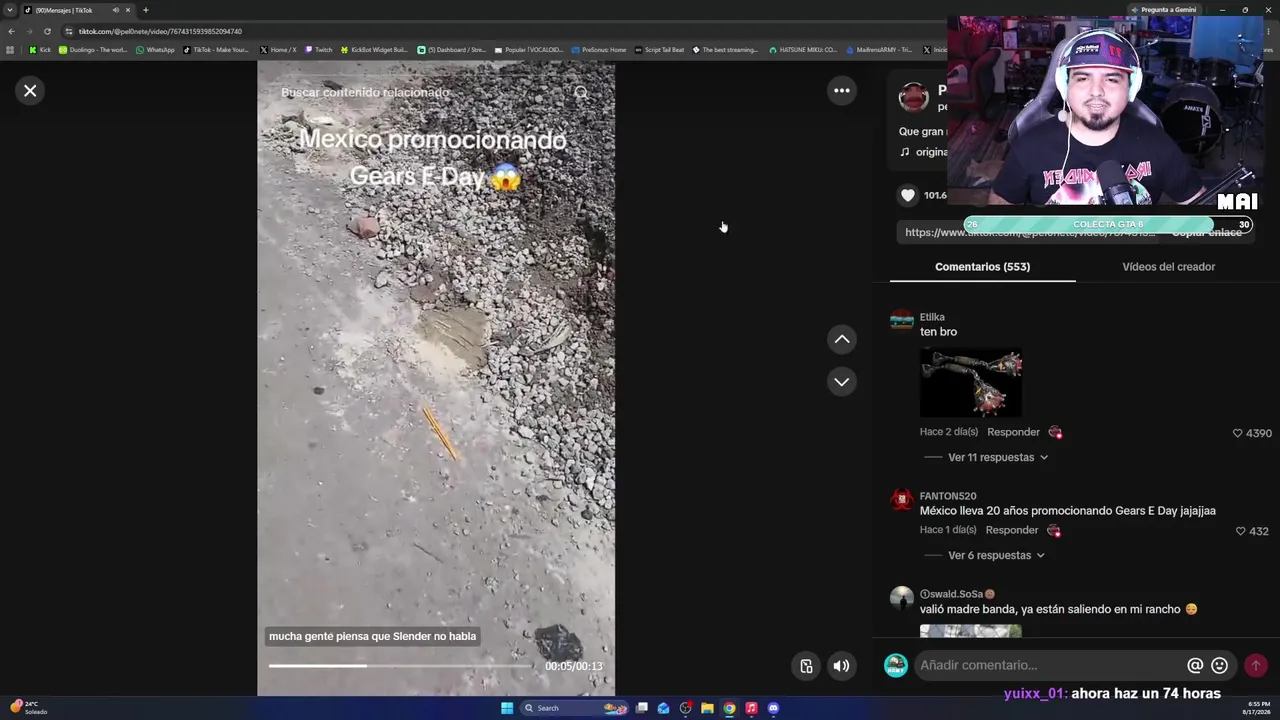The width and height of the screenshot is (1280, 720).
Task: Open the Windows Start menu
Action: 507,708
